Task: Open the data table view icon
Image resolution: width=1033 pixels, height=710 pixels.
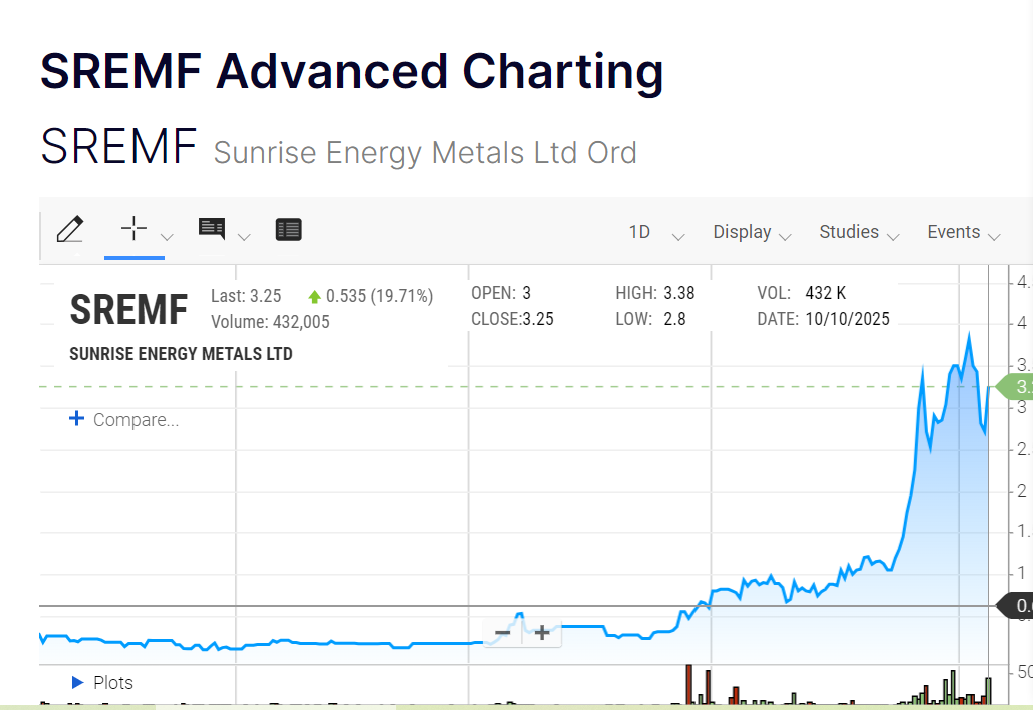Action: pyautogui.click(x=288, y=230)
